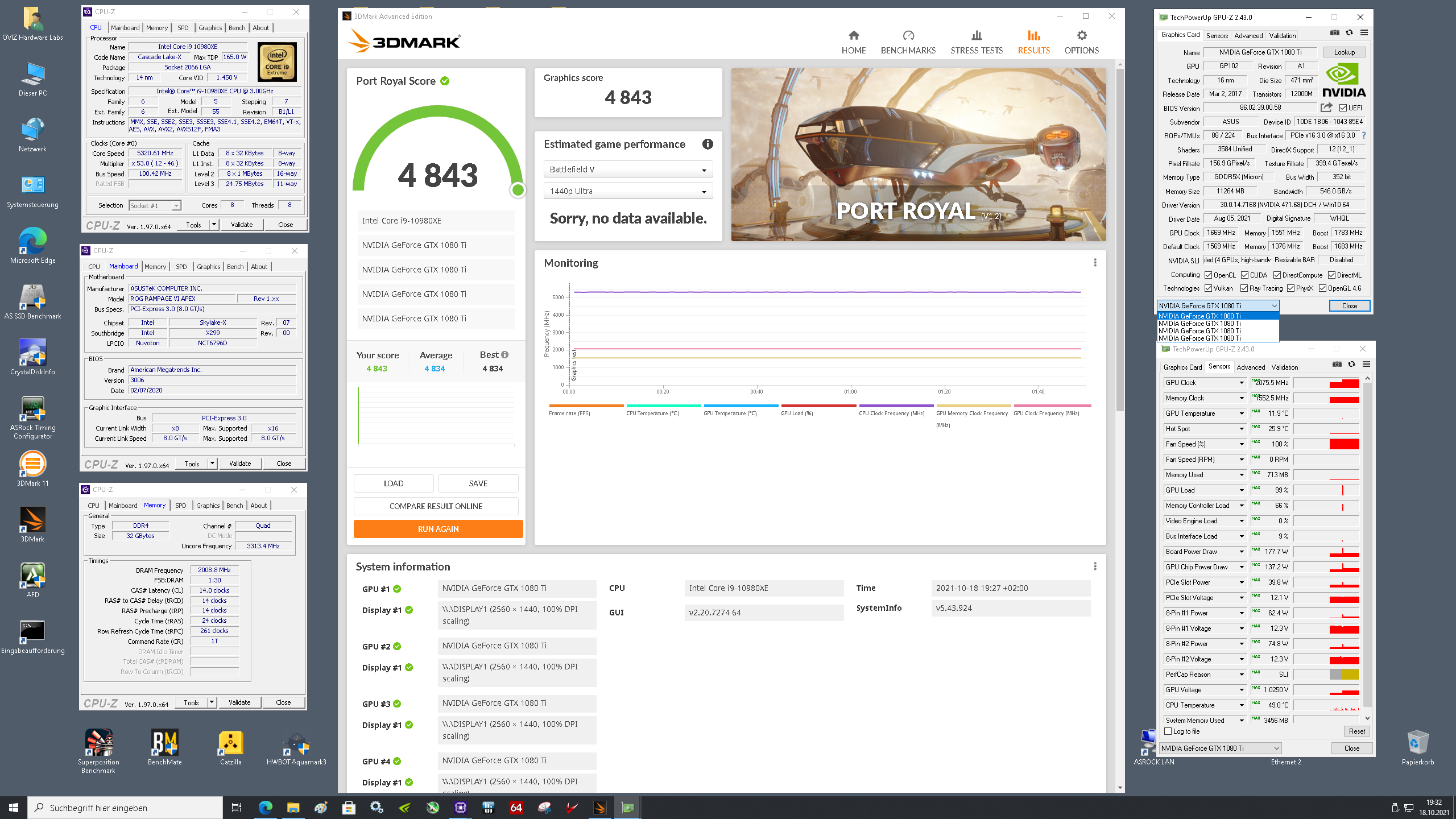Click Windows Start button

[14, 808]
